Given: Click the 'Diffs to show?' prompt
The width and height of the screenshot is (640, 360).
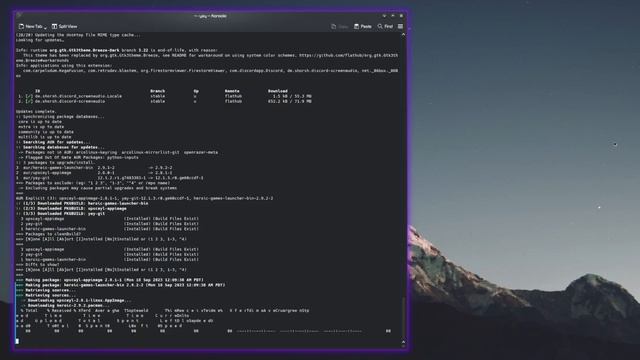Looking at the screenshot, I should click(38, 264).
